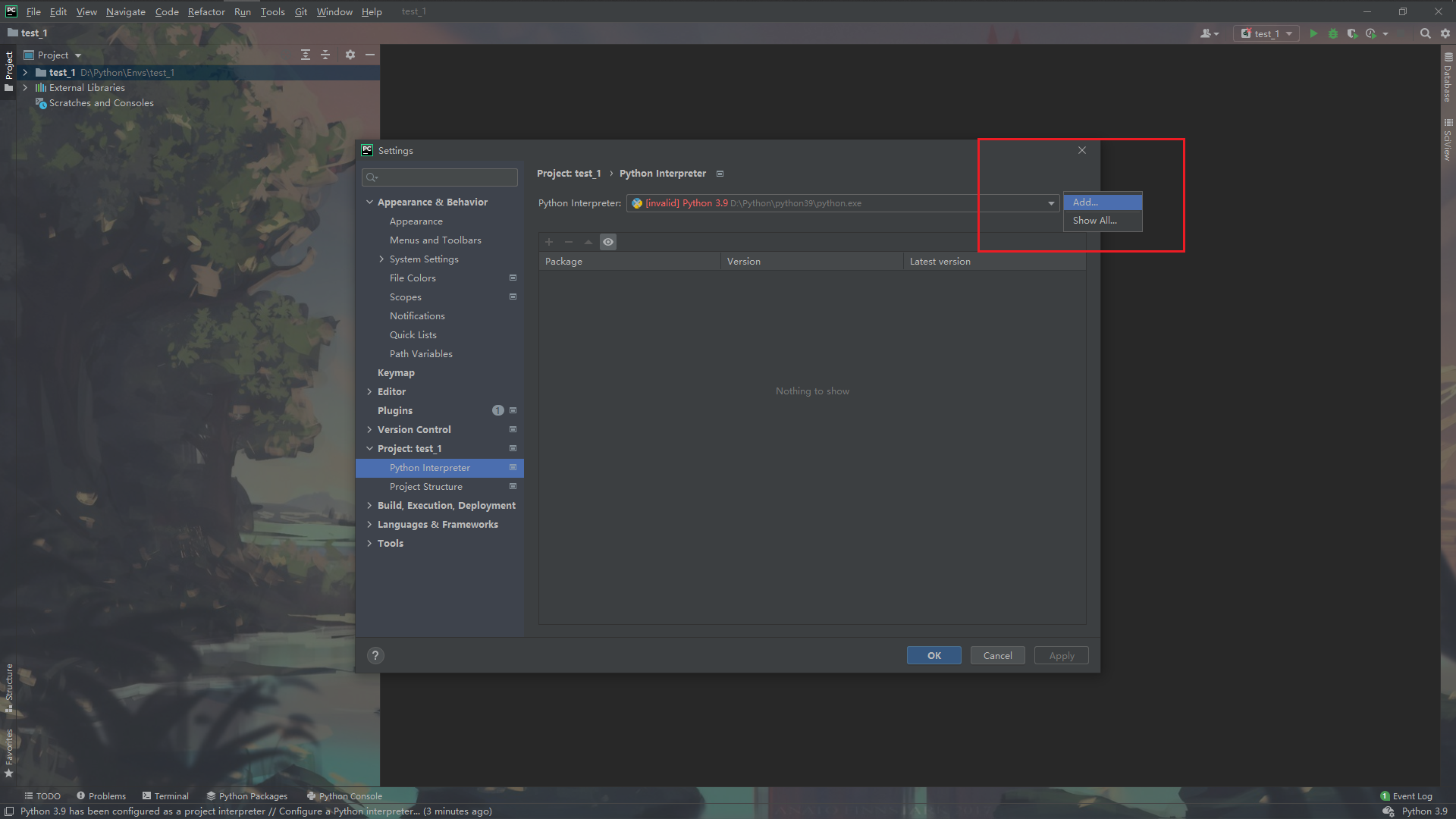Open the Refactor menu
Screen dimensions: 1456x819
click(x=206, y=11)
